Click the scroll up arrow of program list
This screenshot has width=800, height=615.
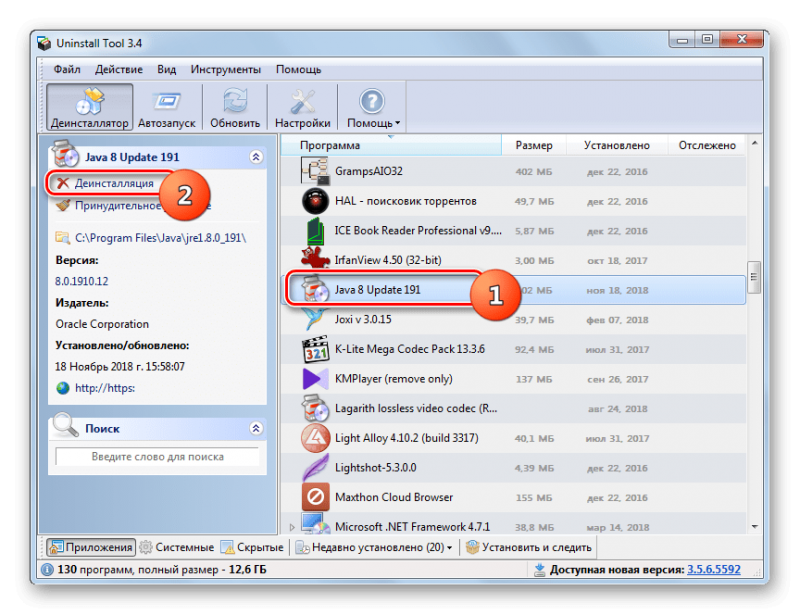point(754,143)
